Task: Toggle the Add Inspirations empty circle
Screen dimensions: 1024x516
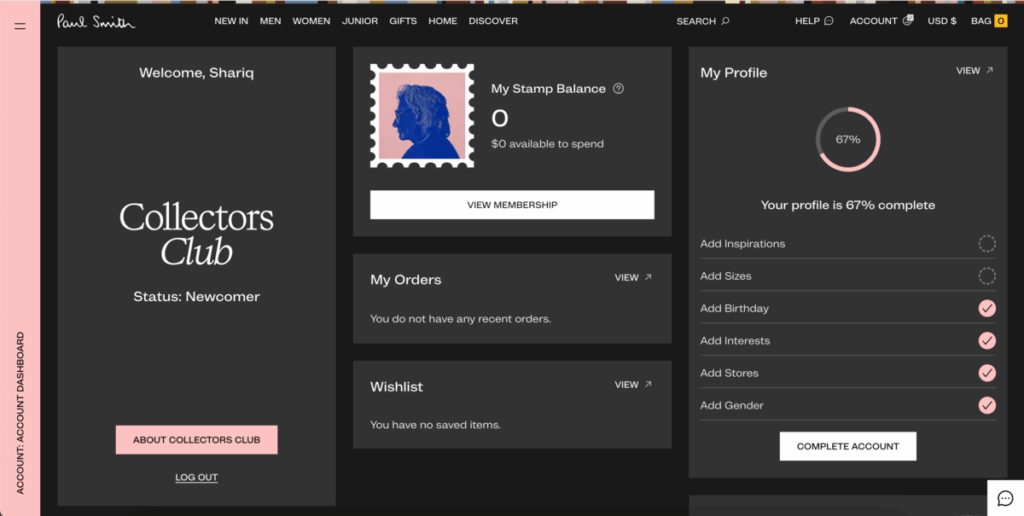Action: 987,244
